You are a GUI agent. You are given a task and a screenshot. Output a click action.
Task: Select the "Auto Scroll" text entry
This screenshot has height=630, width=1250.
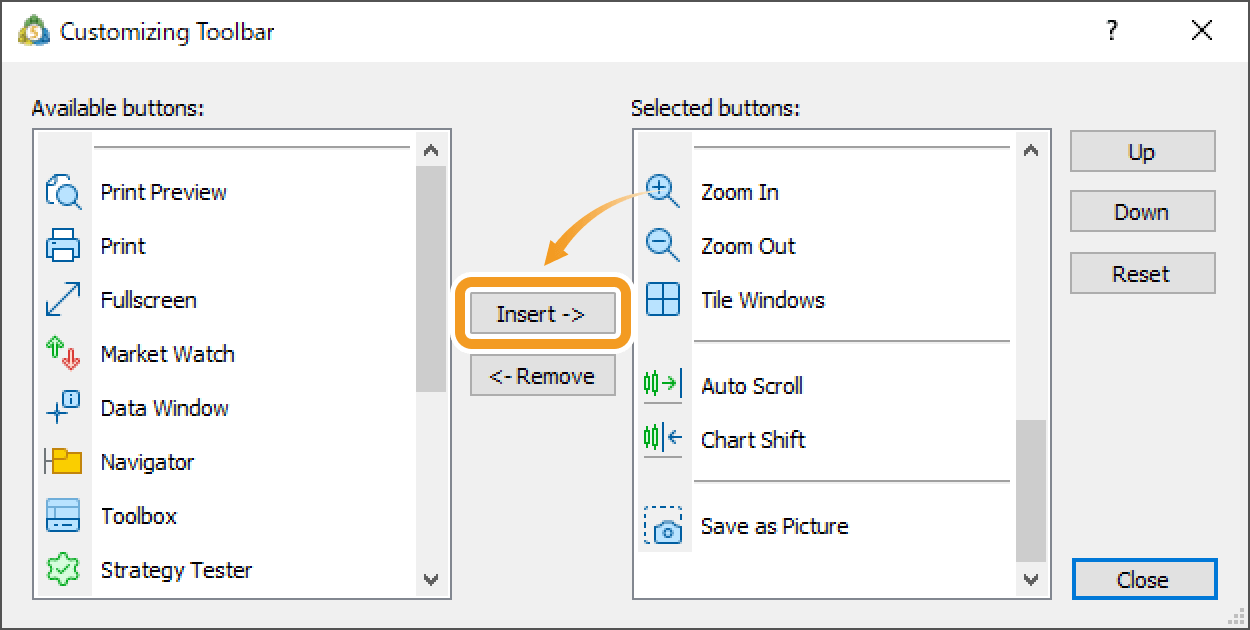(x=752, y=386)
